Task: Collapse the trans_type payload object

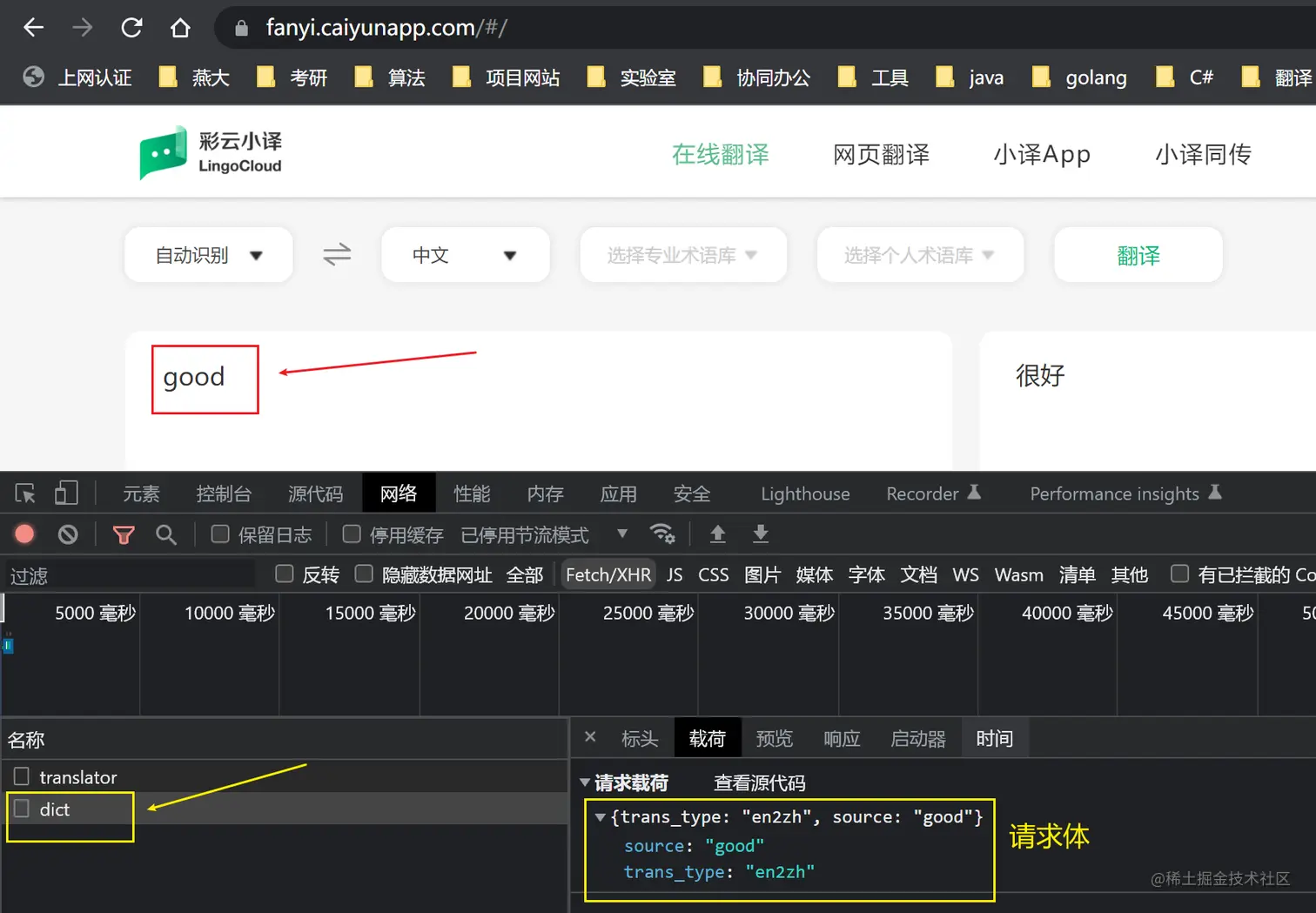Action: [600, 817]
